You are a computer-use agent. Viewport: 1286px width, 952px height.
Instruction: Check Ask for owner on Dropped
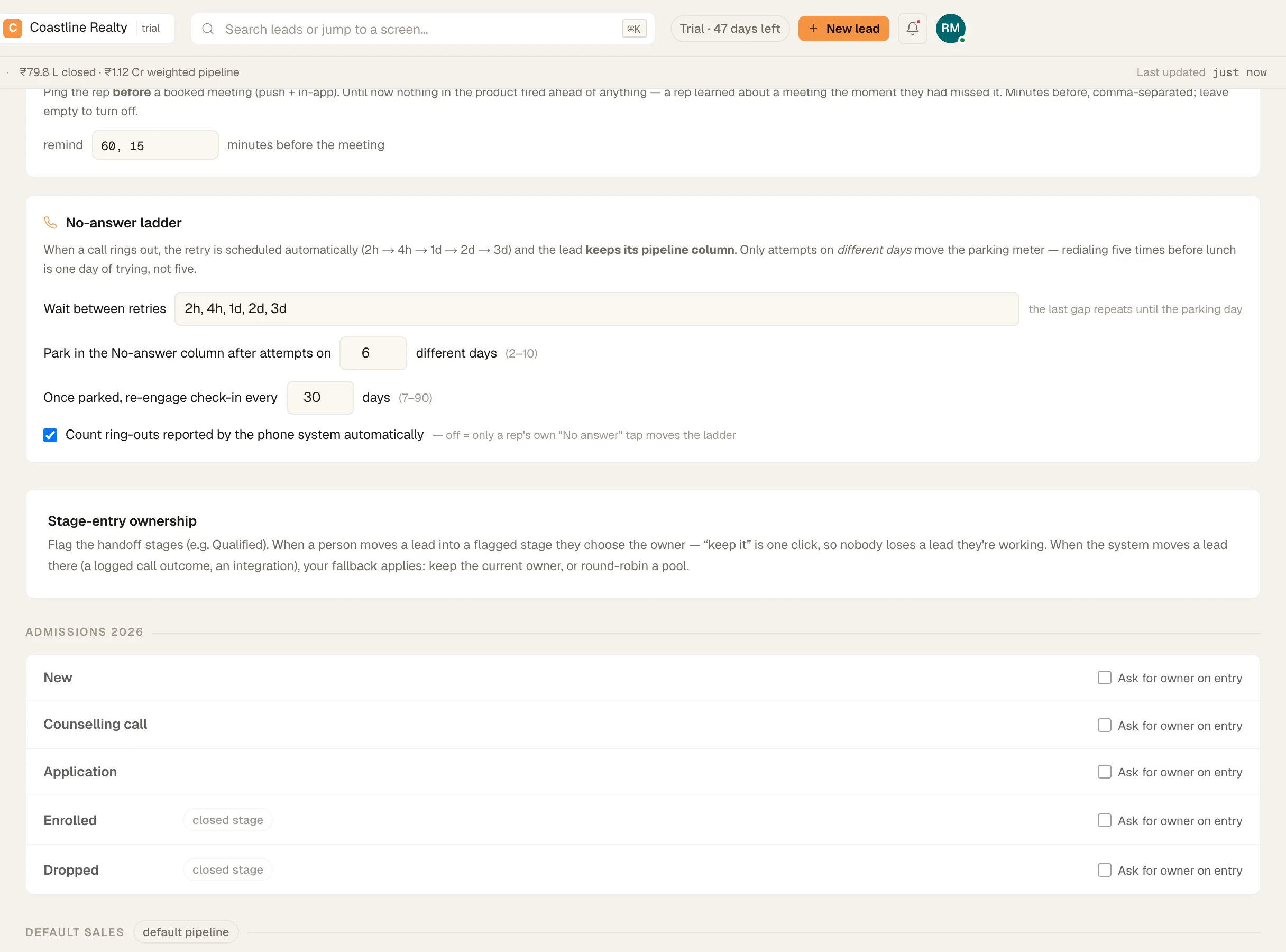point(1104,869)
